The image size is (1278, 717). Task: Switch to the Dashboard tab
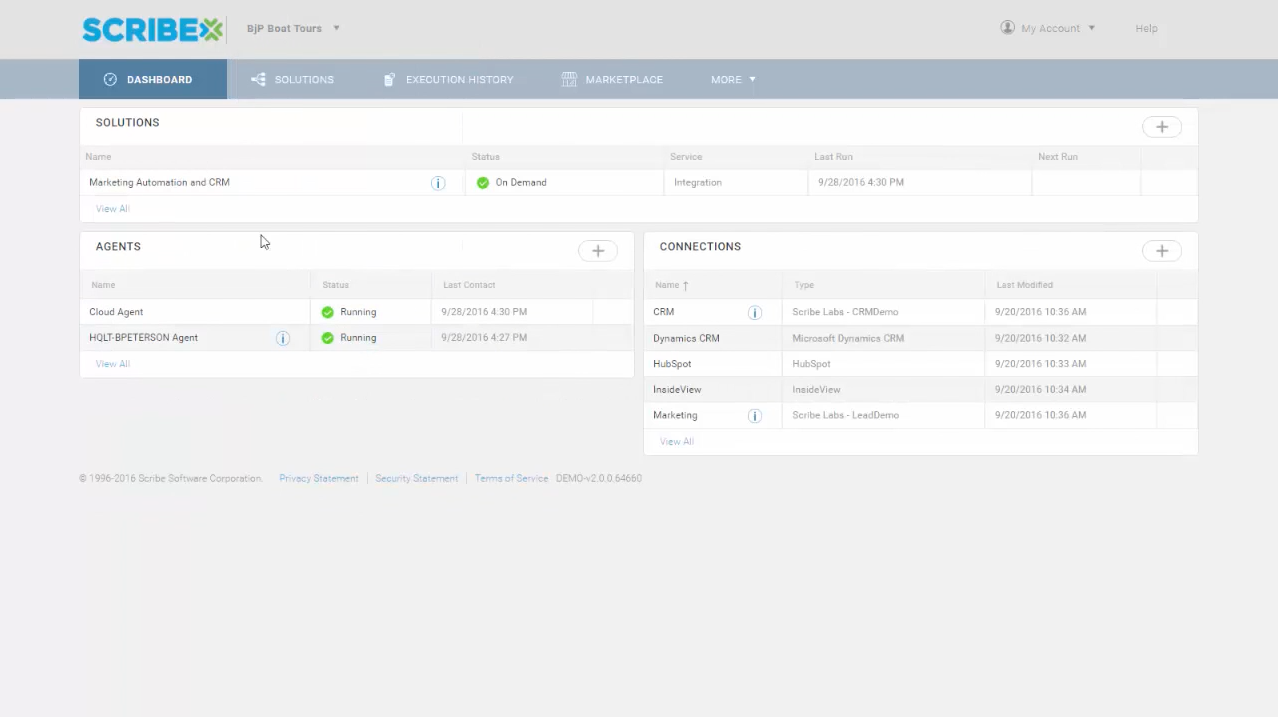tap(153, 79)
